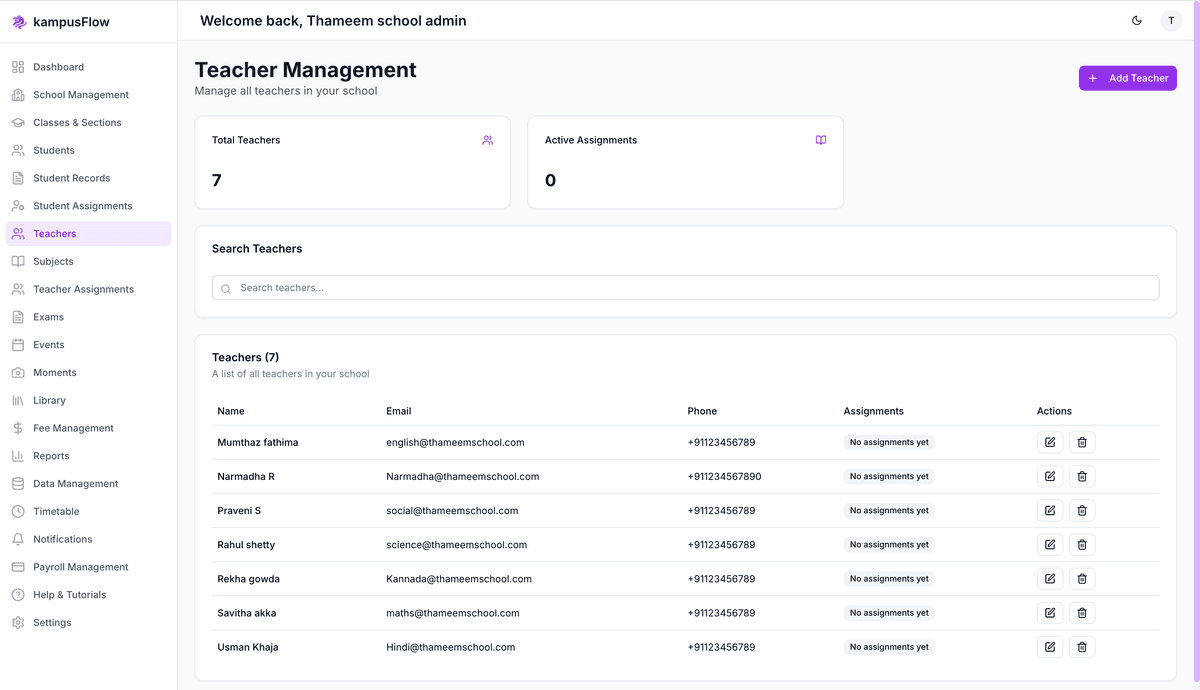Delete Rahul shetty using the trash icon
Image resolution: width=1200 pixels, height=690 pixels.
[1082, 544]
